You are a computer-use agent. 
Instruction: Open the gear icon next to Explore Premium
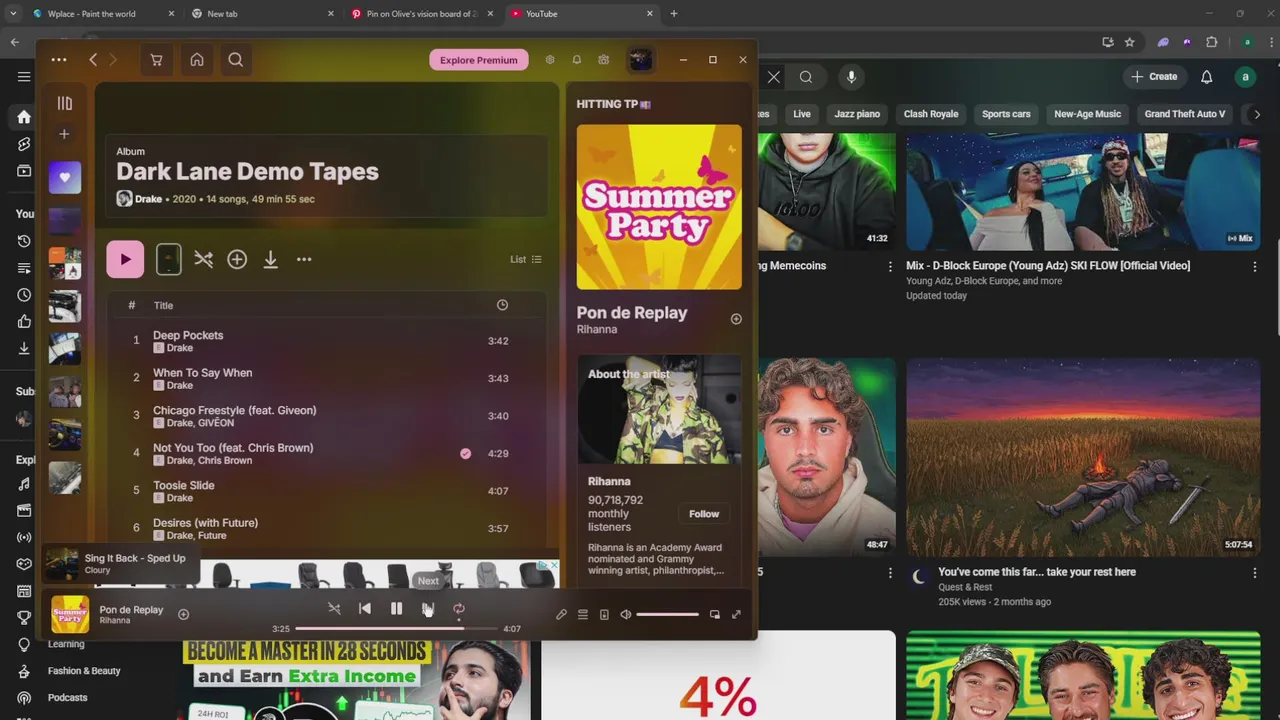tap(550, 60)
